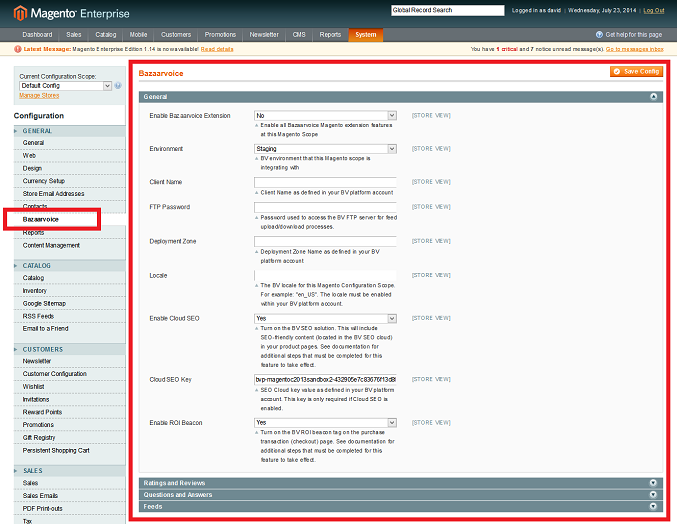Open the Newsletter menu
This screenshot has width=677, height=524.
pyautogui.click(x=264, y=35)
